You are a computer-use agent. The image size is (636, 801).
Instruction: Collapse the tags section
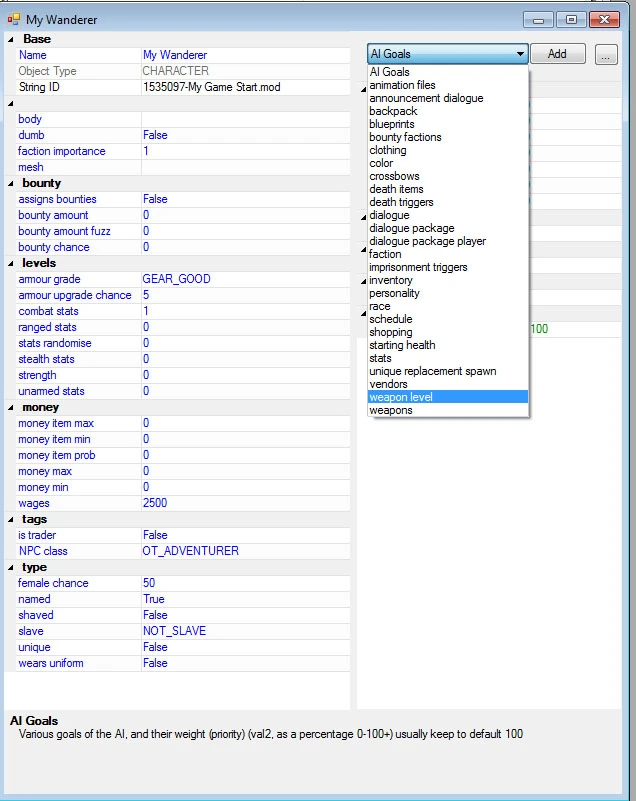(x=12, y=519)
